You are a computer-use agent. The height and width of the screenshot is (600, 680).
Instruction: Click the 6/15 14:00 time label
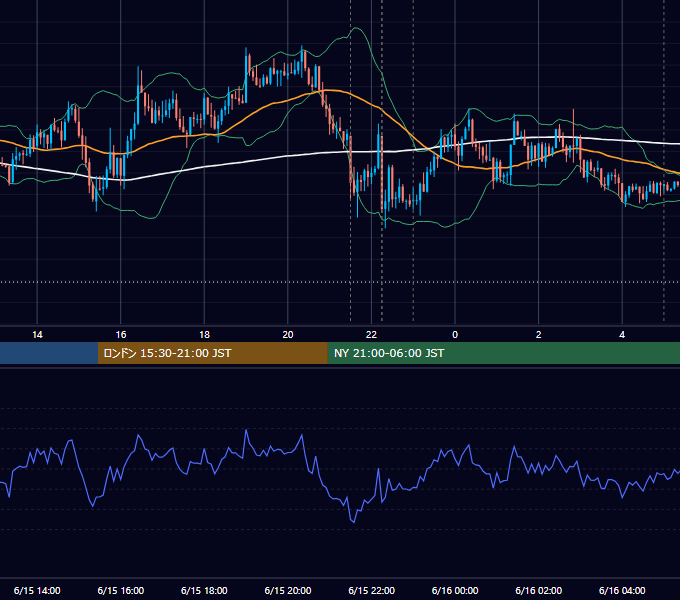coord(37,590)
